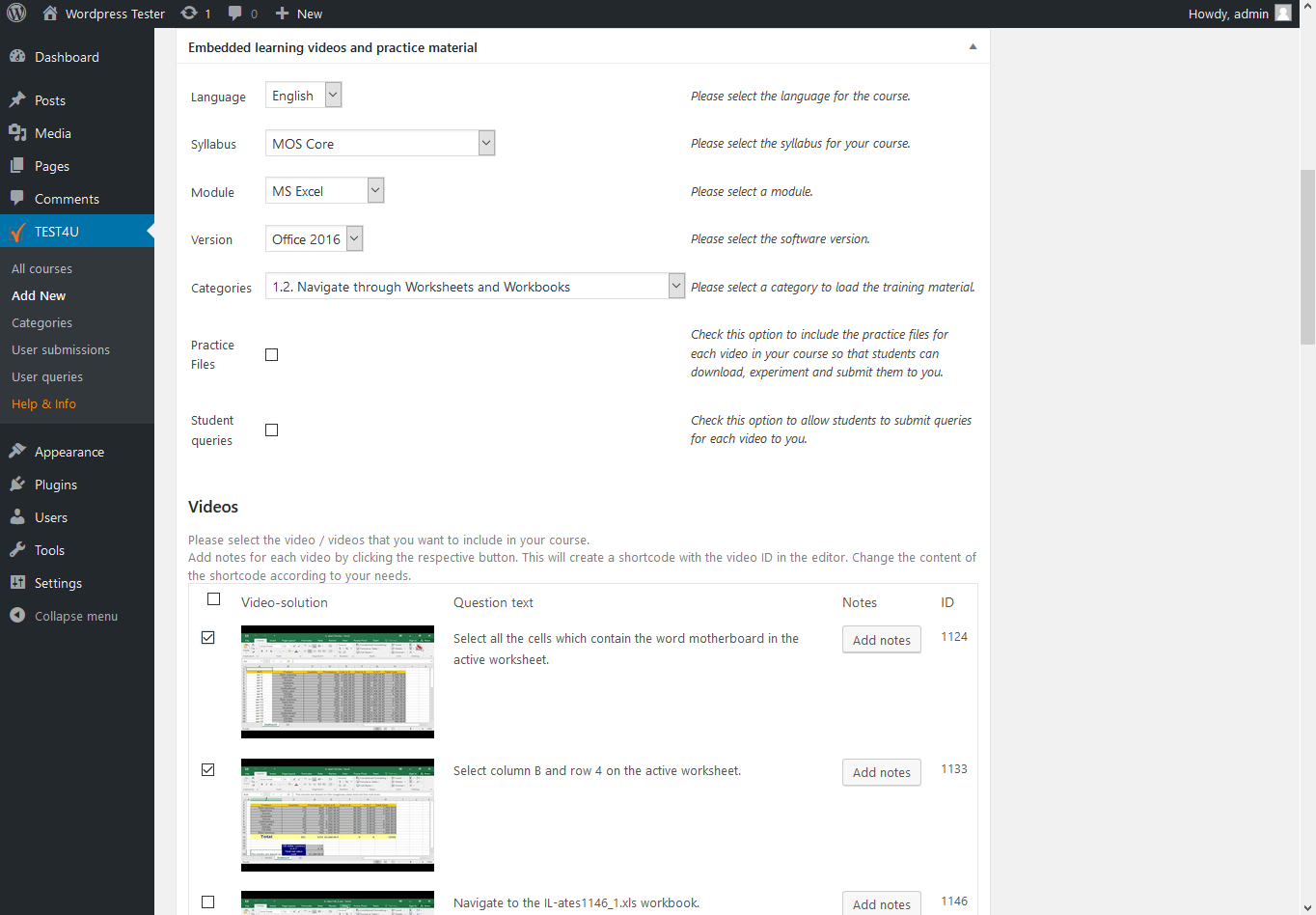The width and height of the screenshot is (1316, 915).
Task: Click the Pages icon in sidebar
Action: tap(17, 165)
